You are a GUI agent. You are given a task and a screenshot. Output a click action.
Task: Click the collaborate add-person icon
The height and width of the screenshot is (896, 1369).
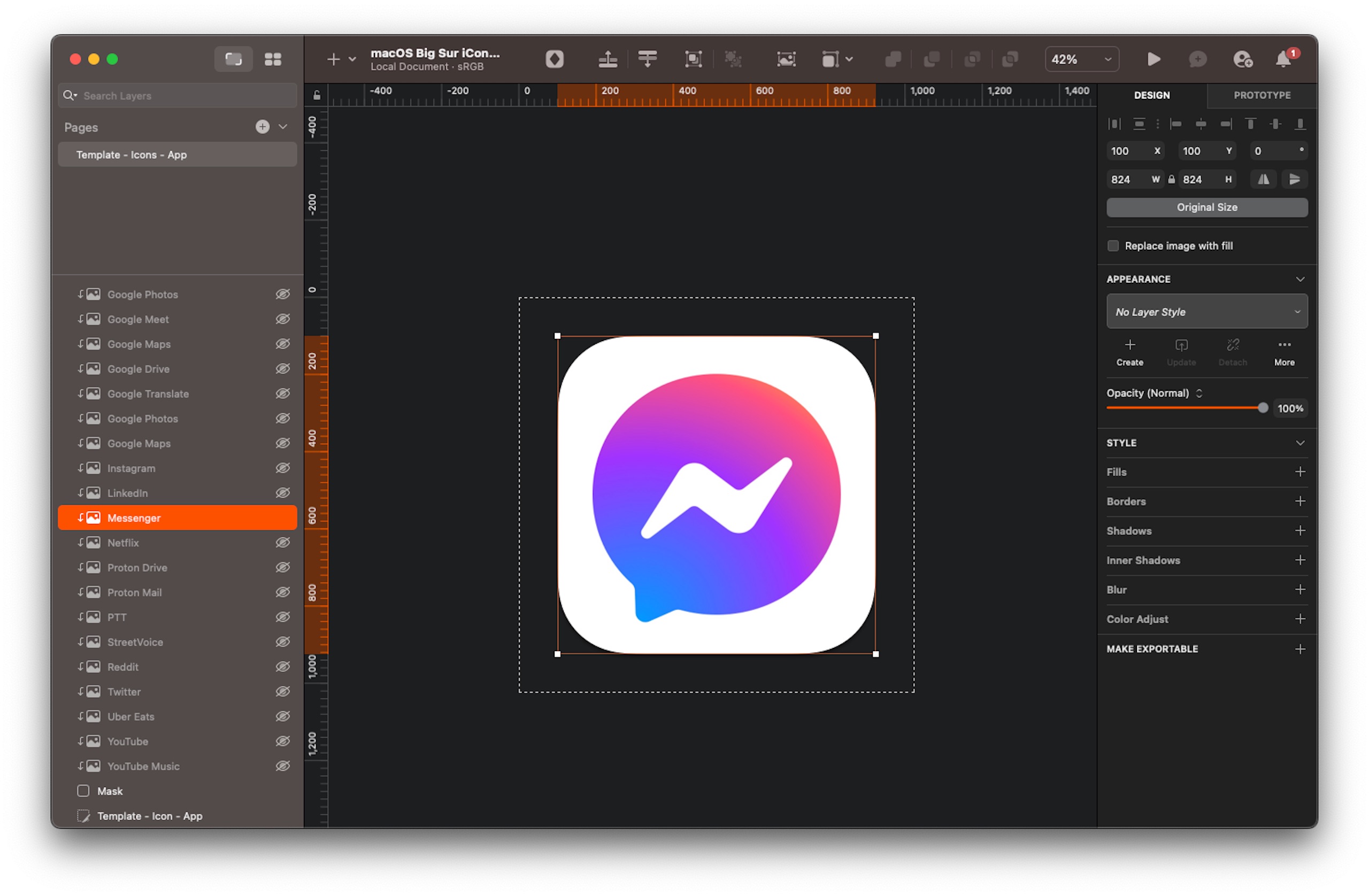point(1242,59)
